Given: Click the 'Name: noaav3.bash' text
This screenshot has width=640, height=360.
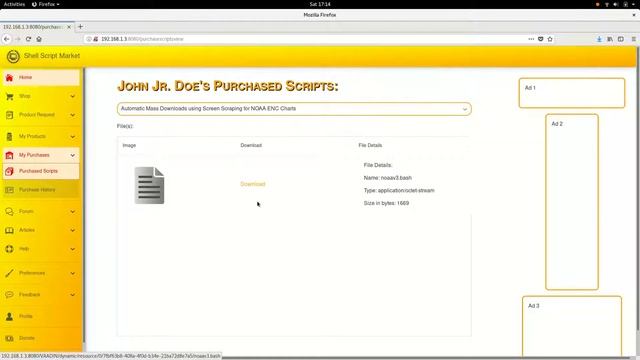Looking at the screenshot, I should tap(388, 178).
